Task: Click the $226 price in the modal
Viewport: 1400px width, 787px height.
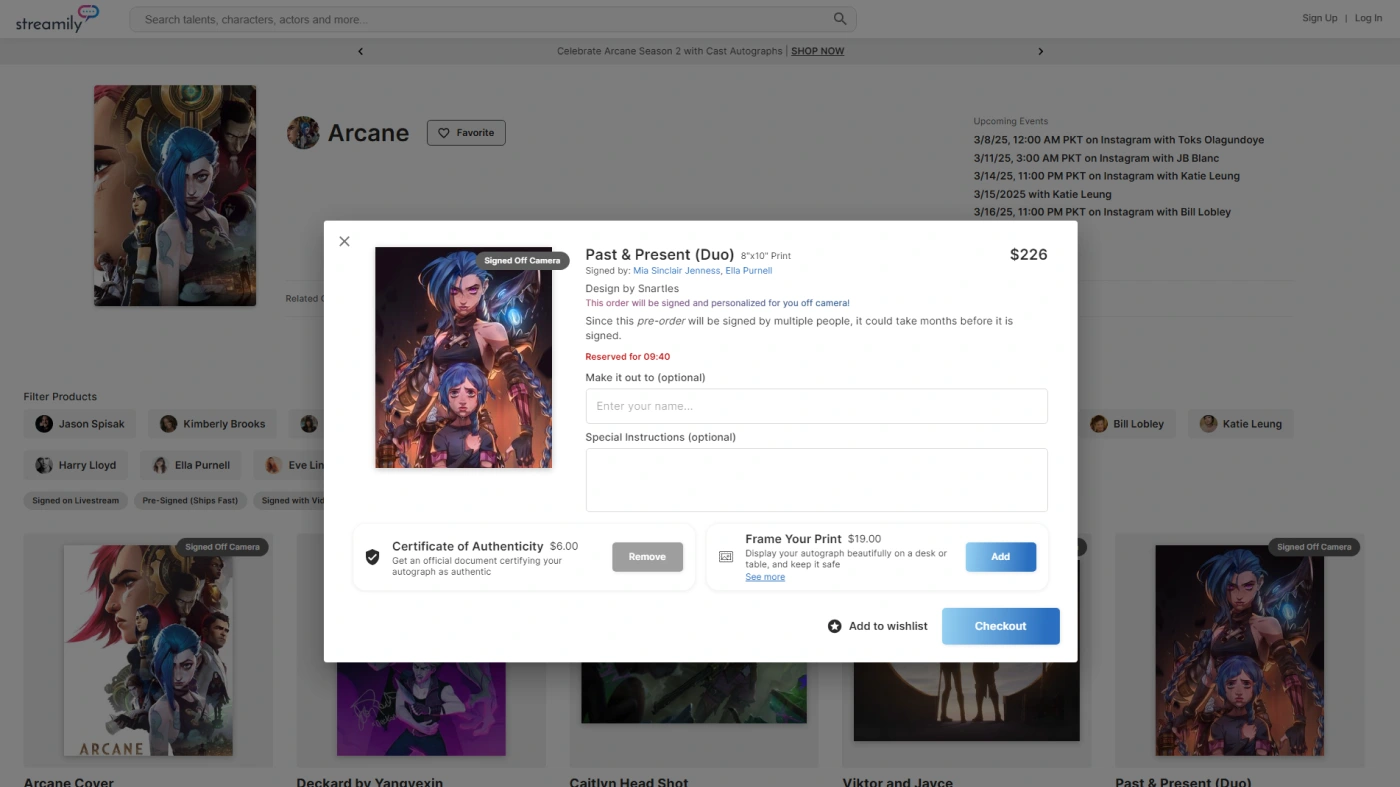Action: tap(1028, 255)
